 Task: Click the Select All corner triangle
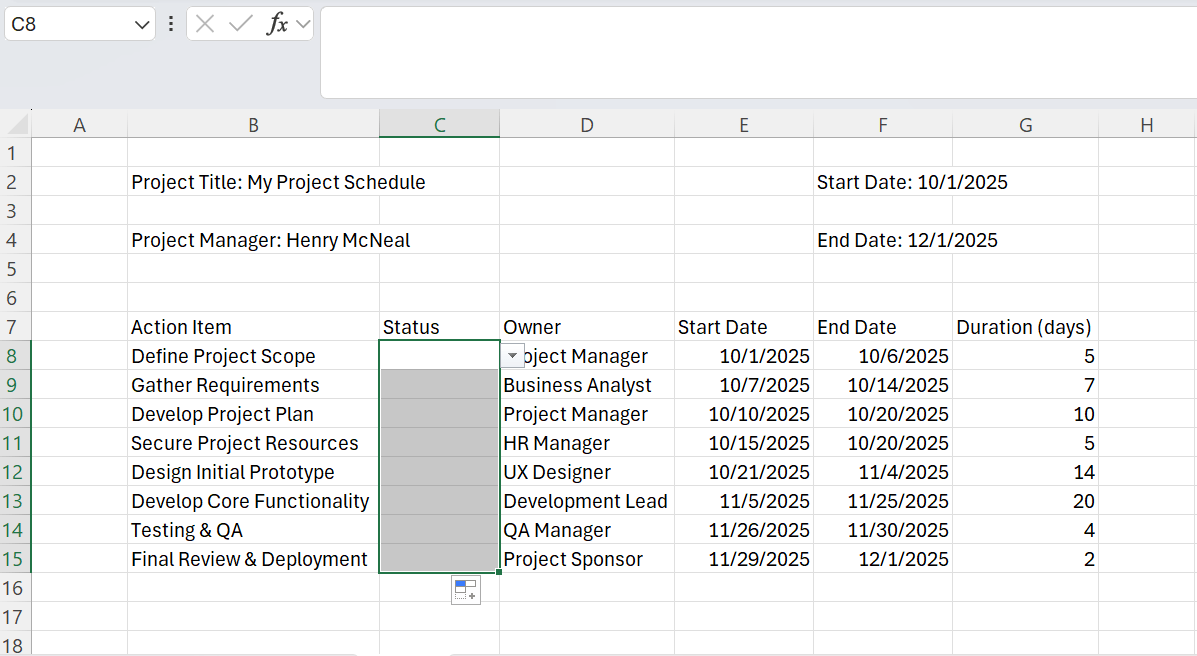[18, 125]
